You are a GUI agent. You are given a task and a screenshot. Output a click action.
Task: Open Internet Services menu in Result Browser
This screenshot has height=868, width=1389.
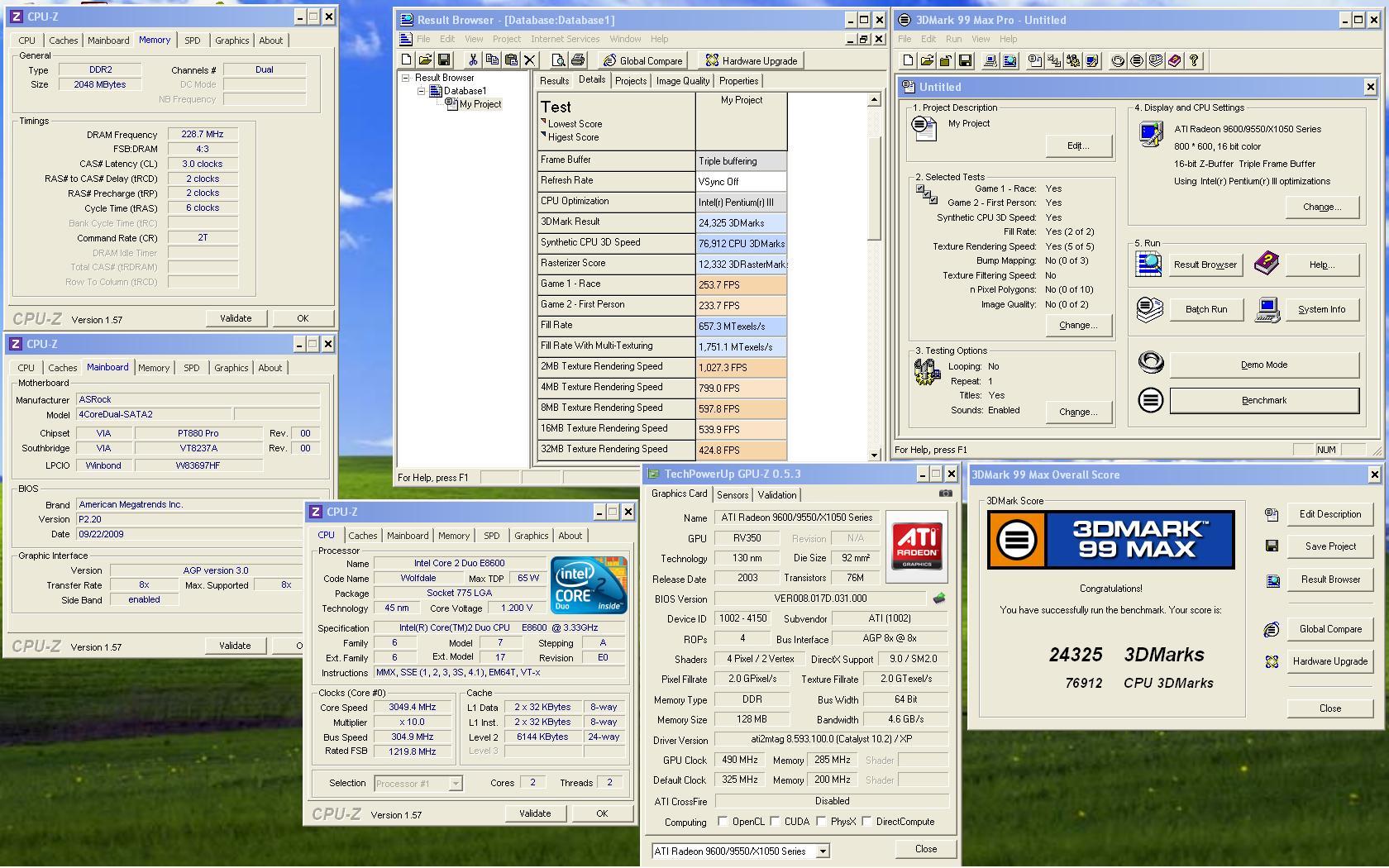pyautogui.click(x=566, y=39)
